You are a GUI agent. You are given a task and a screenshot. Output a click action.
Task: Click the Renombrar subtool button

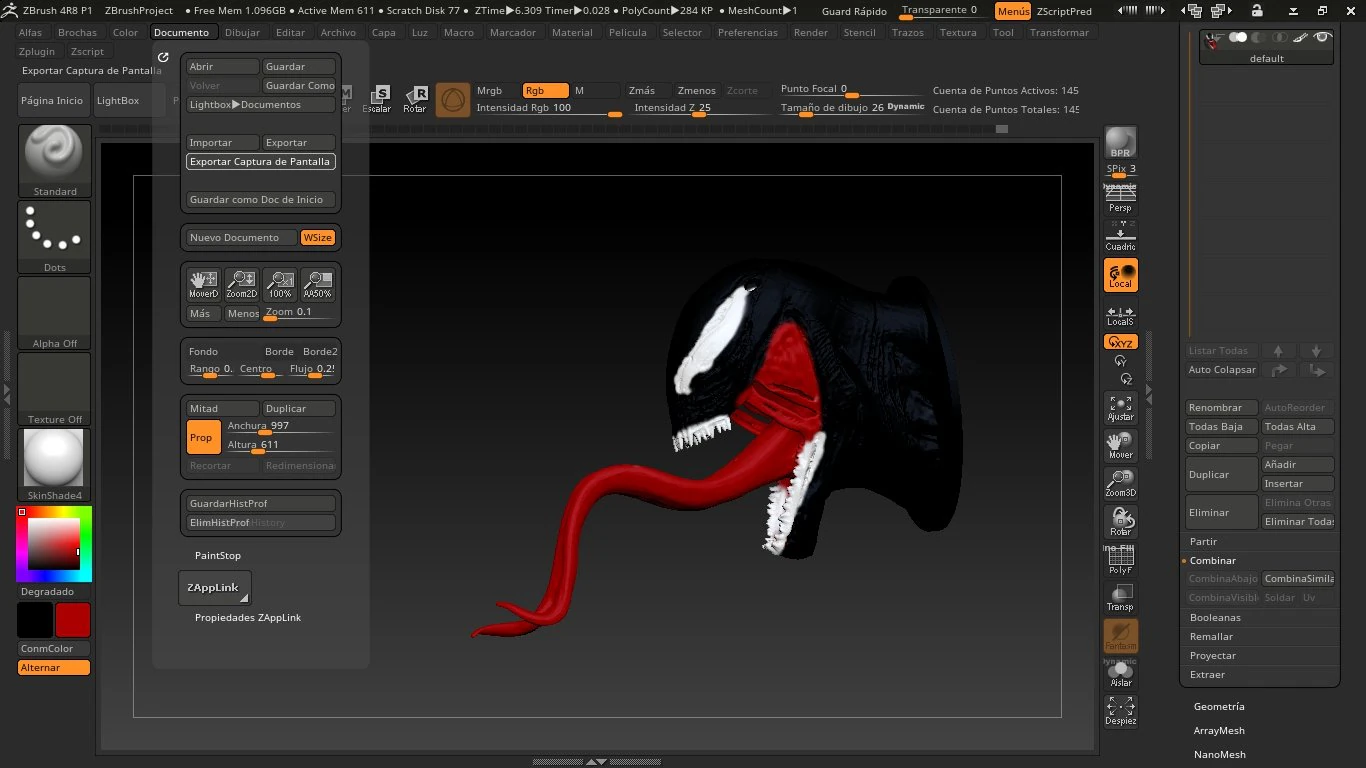point(1221,407)
